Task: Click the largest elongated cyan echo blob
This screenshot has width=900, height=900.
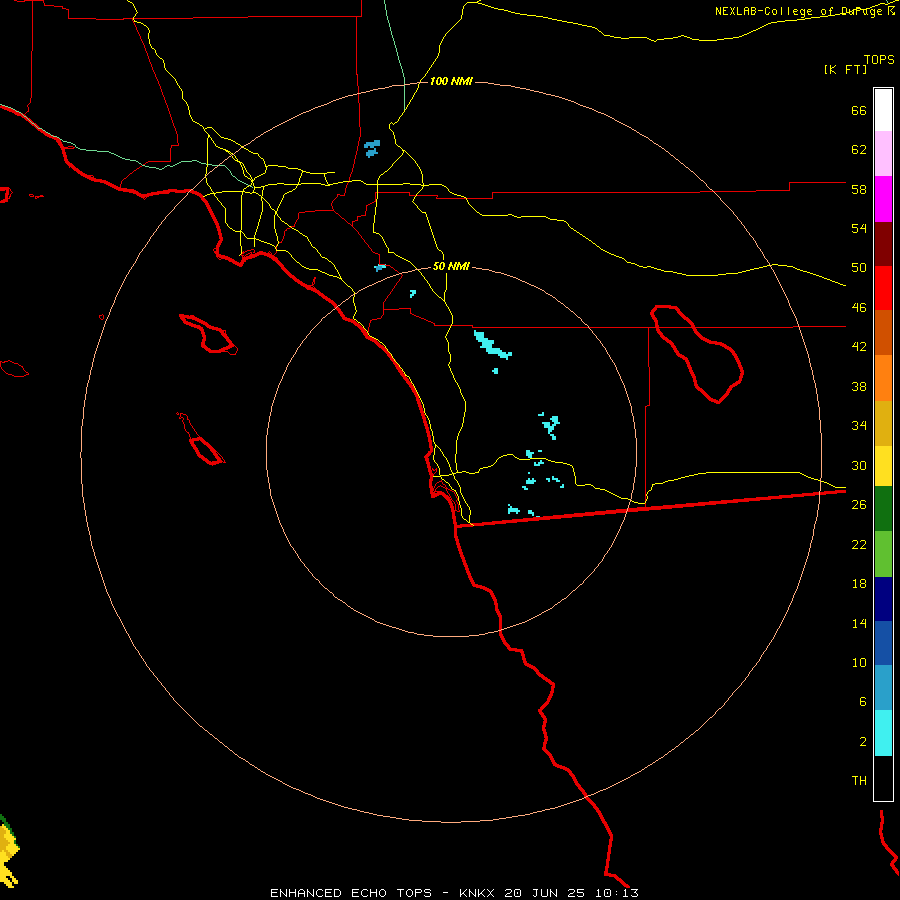Action: tap(492, 344)
